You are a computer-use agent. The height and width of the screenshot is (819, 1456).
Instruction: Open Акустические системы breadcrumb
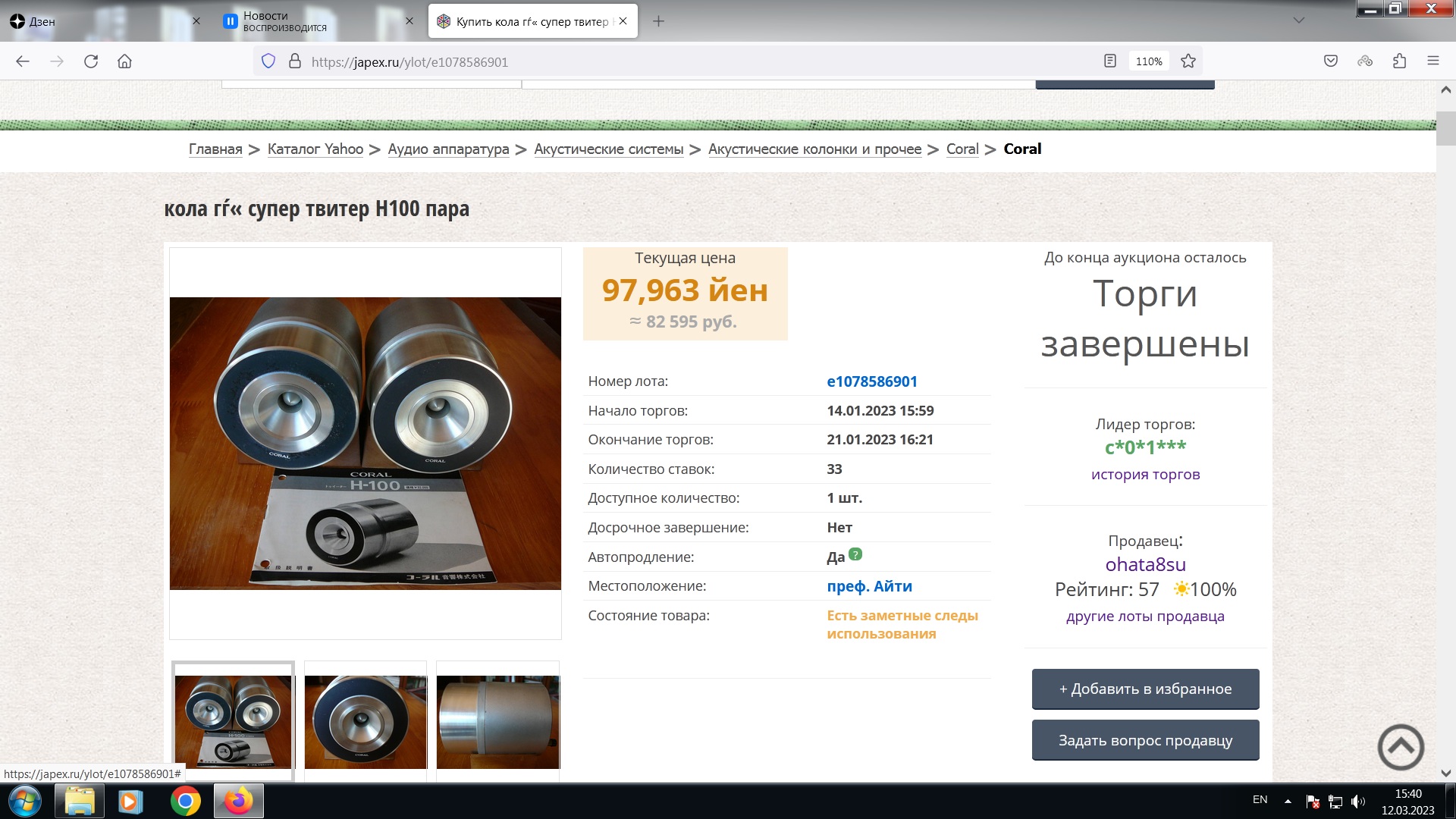tap(609, 149)
